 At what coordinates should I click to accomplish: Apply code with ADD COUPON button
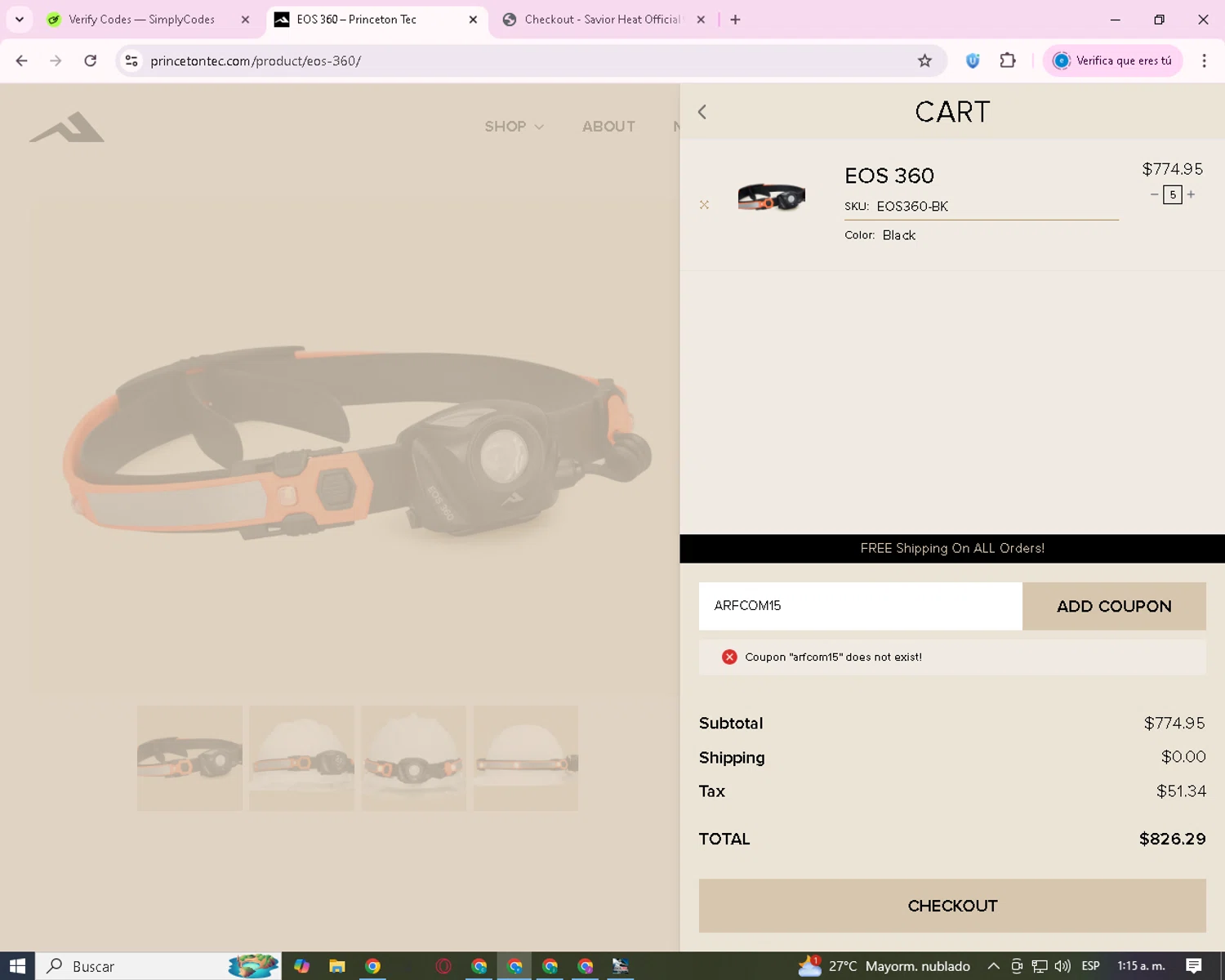pyautogui.click(x=1114, y=606)
